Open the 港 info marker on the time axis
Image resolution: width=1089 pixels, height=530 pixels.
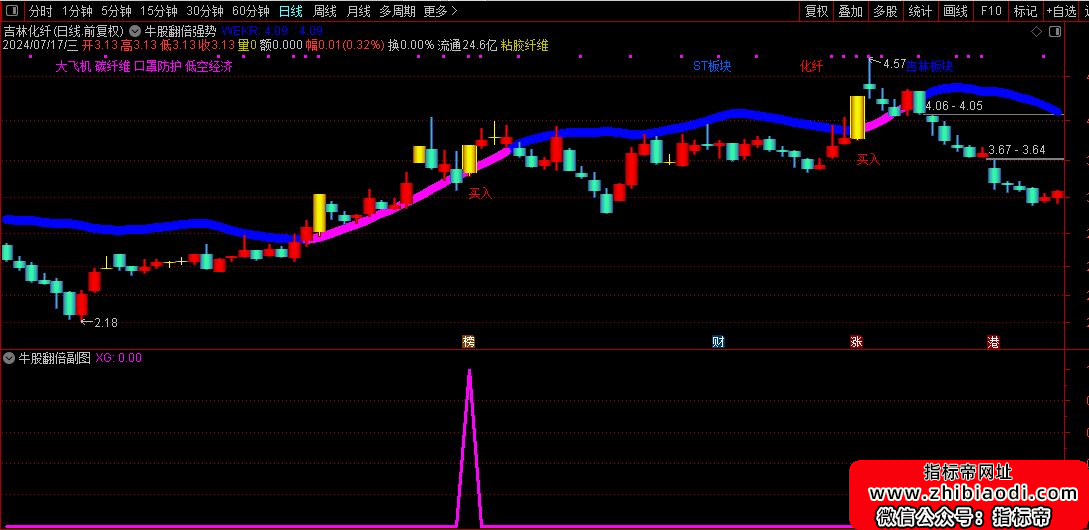993,341
